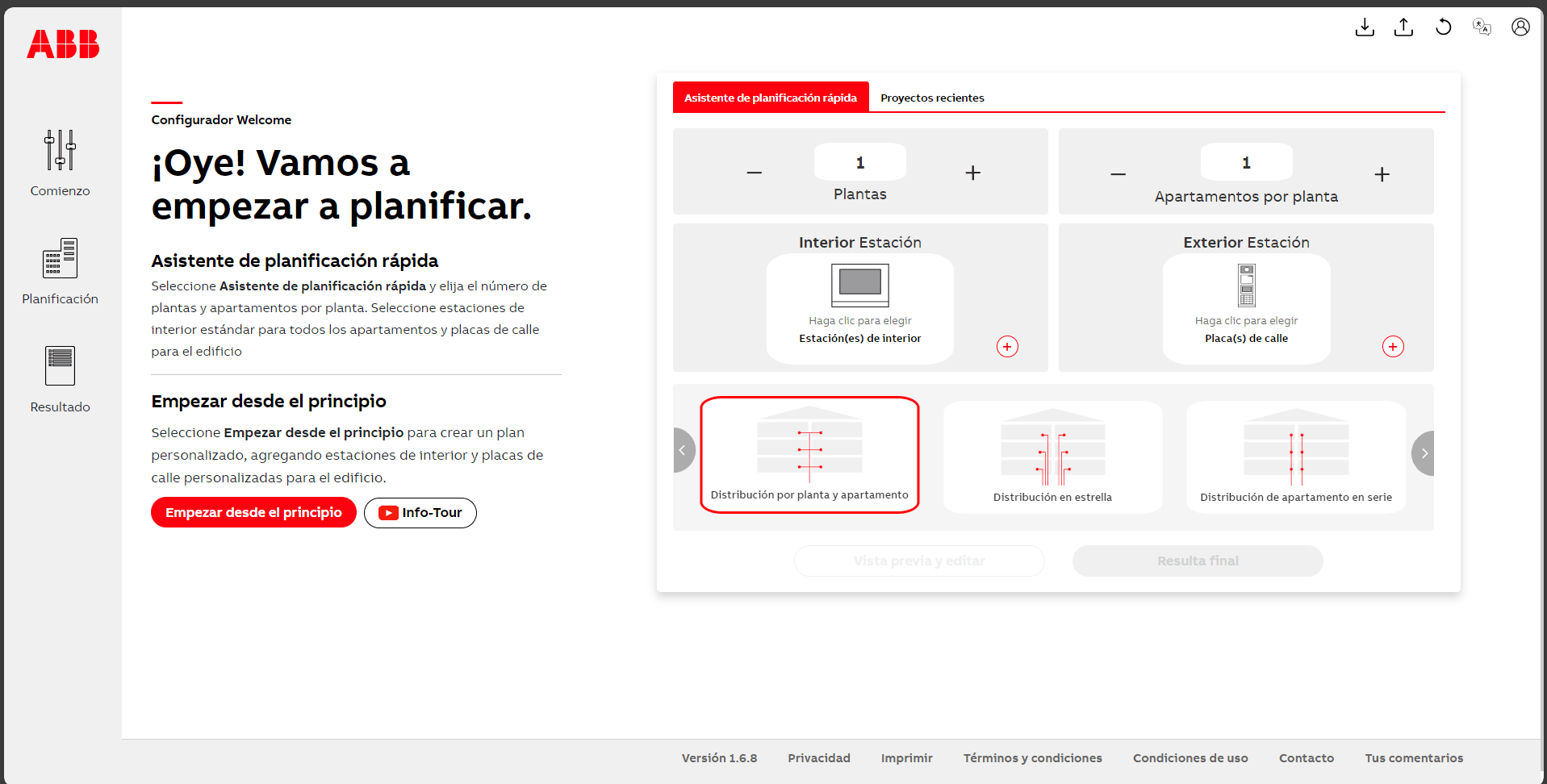Open the Asistente de planificación rápida tab
1547x784 pixels.
(x=770, y=97)
